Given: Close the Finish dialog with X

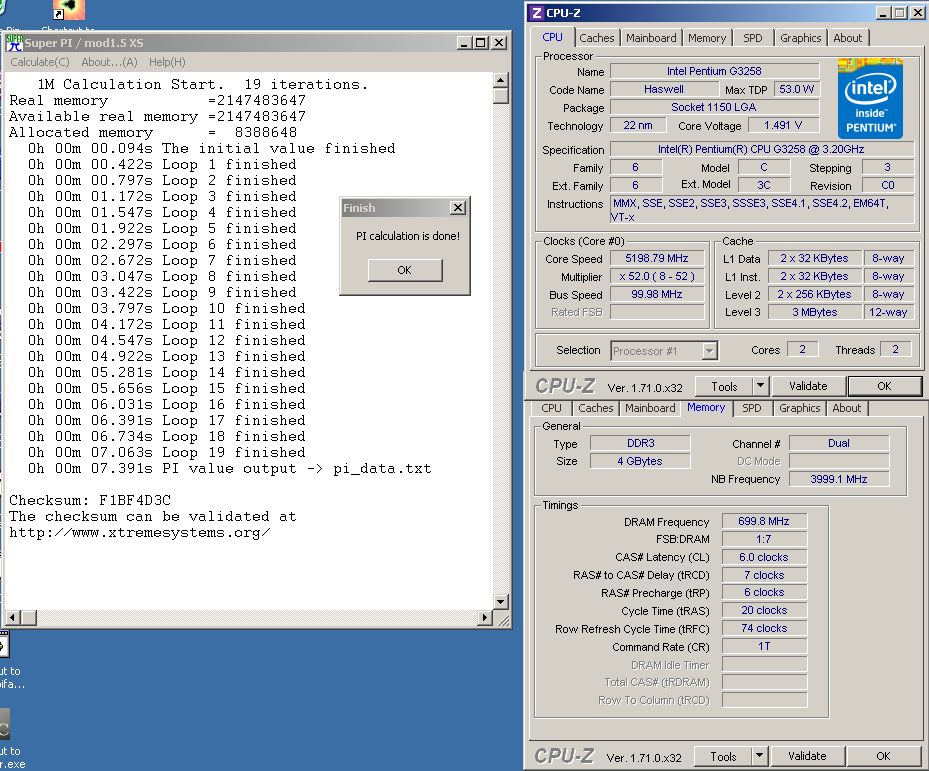Looking at the screenshot, I should pyautogui.click(x=458, y=207).
